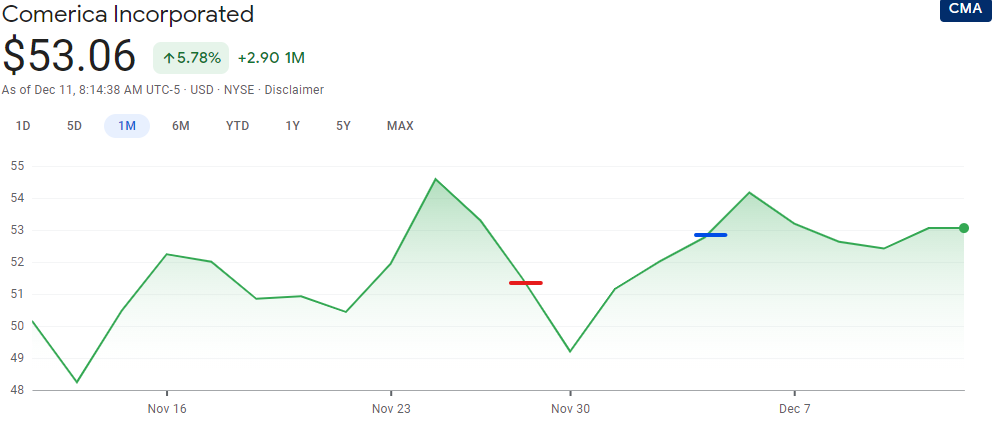Click the red marker on the chart
The width and height of the screenshot is (992, 436).
525,283
